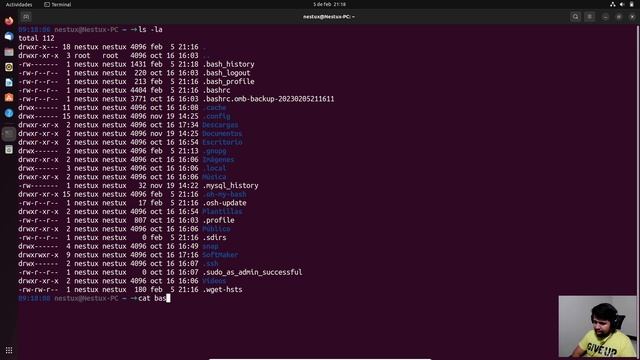Screen dimensions: 640x360
Task: Open the terminal hamburger menu
Action: click(x=589, y=17)
